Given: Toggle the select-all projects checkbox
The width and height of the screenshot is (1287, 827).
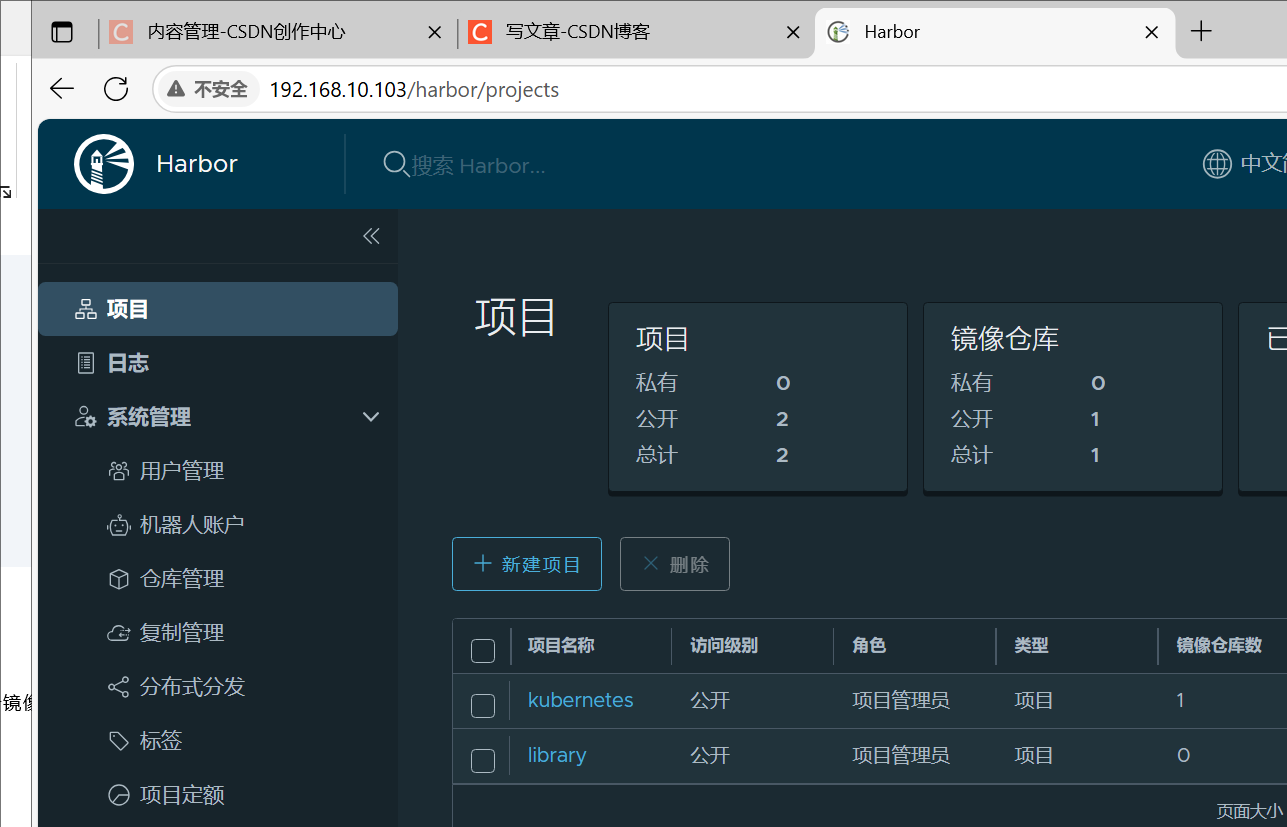Looking at the screenshot, I should click(483, 651).
